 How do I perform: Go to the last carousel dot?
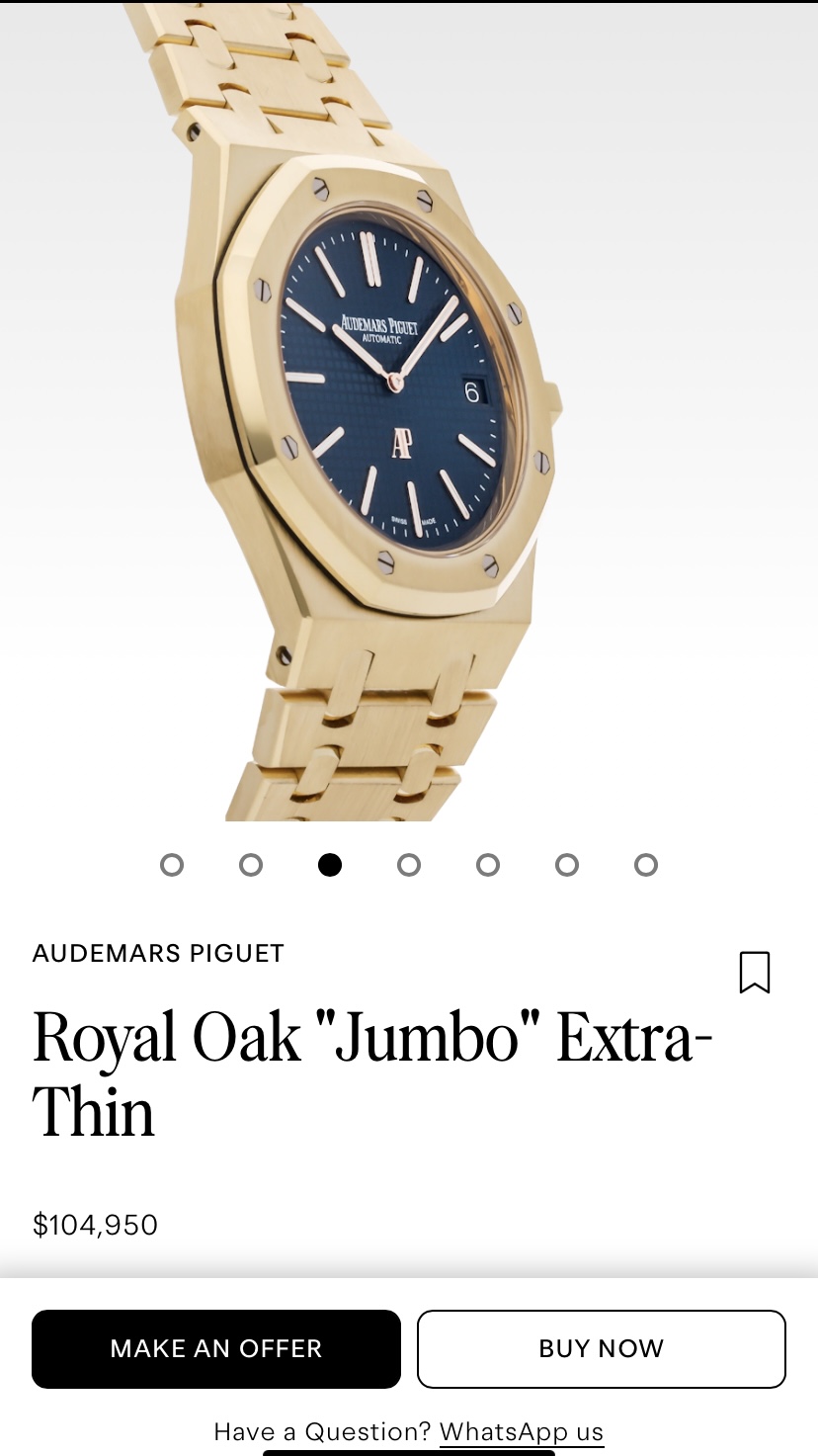[x=646, y=865]
